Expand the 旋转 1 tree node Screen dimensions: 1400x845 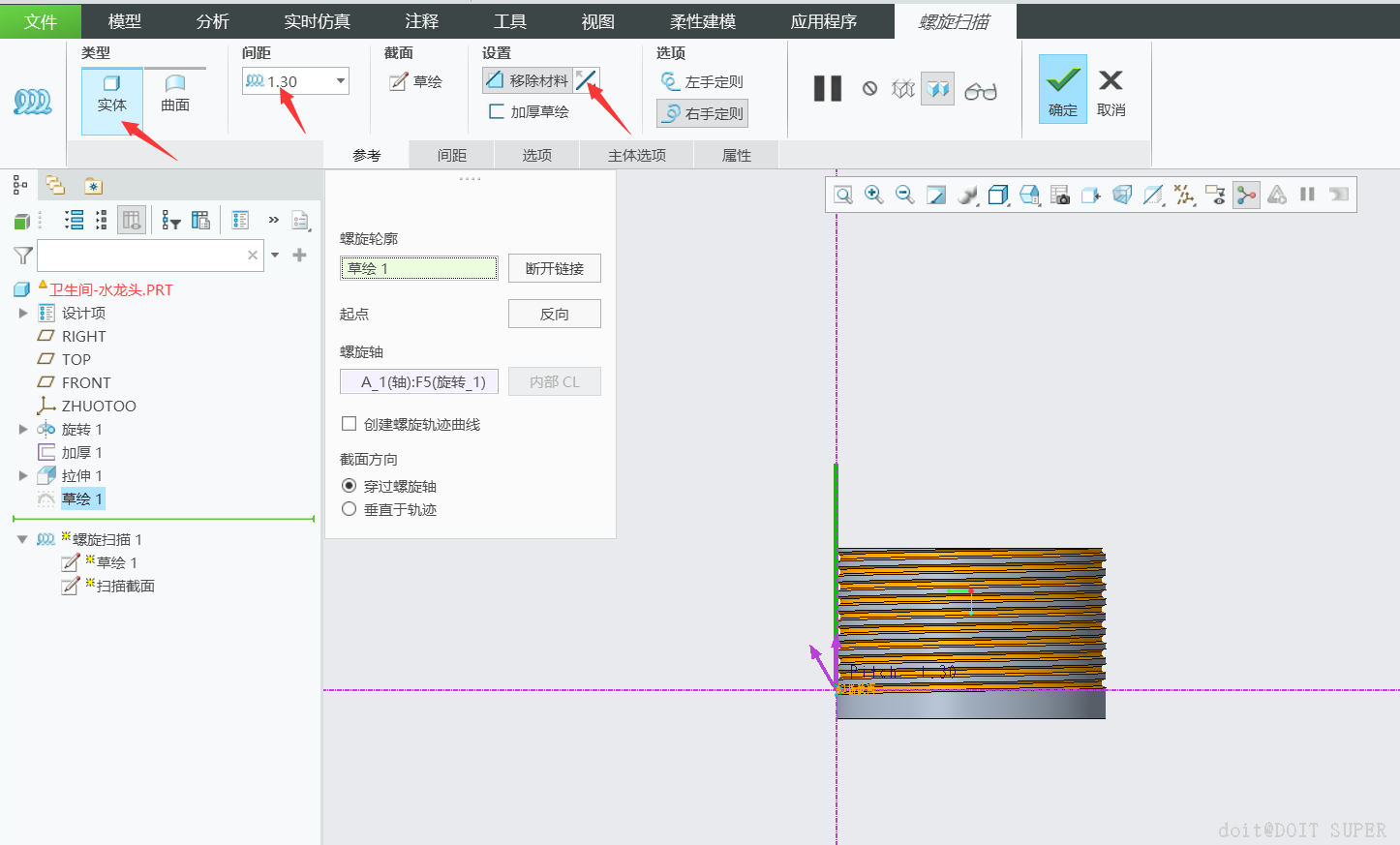(23, 429)
